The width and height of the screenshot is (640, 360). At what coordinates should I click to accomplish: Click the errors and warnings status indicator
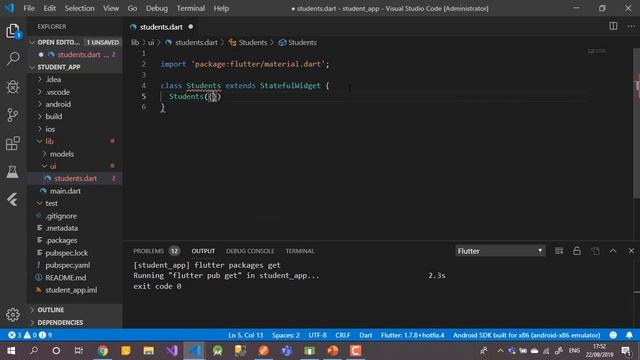30,335
